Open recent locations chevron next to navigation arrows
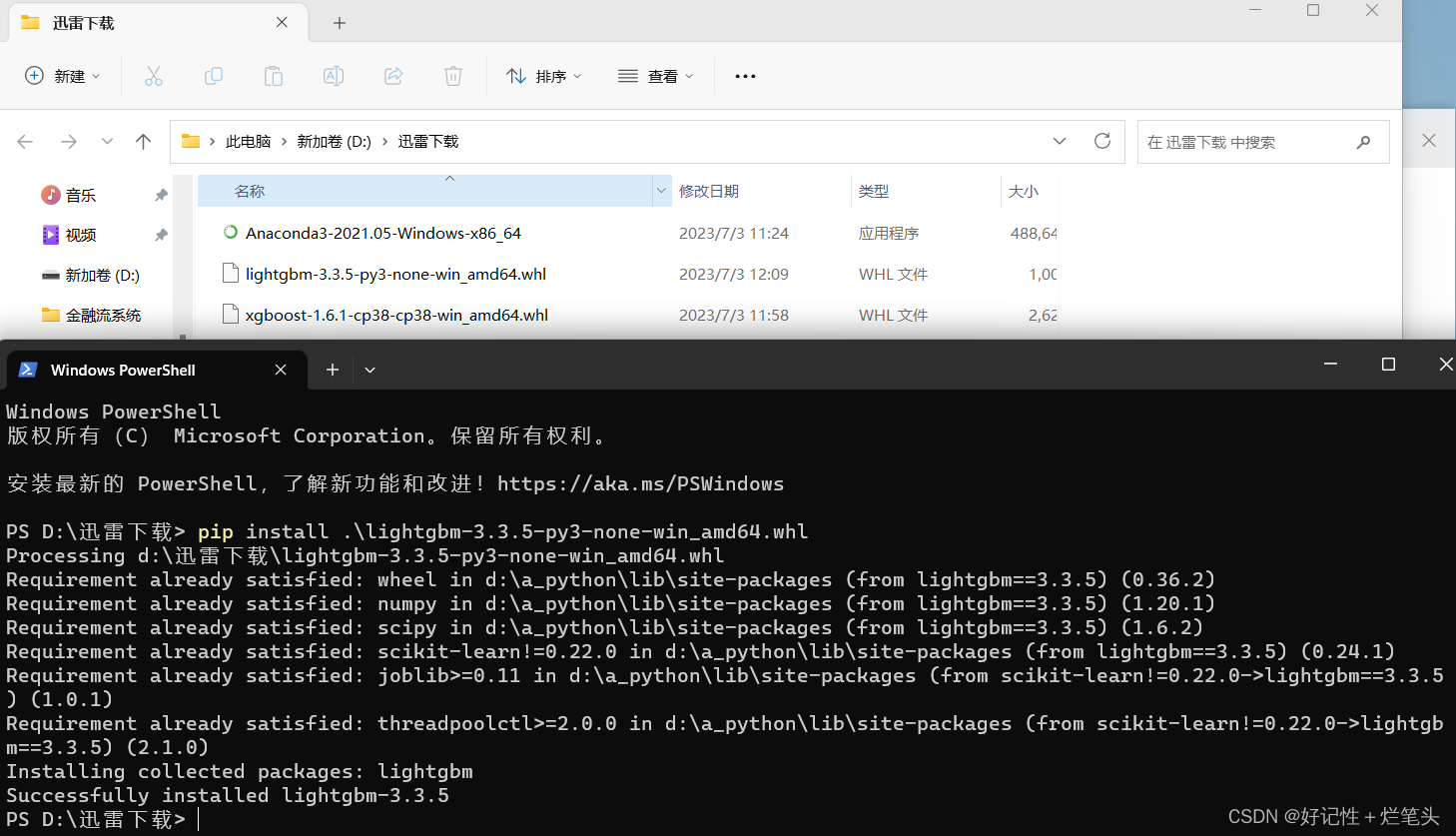 [107, 142]
